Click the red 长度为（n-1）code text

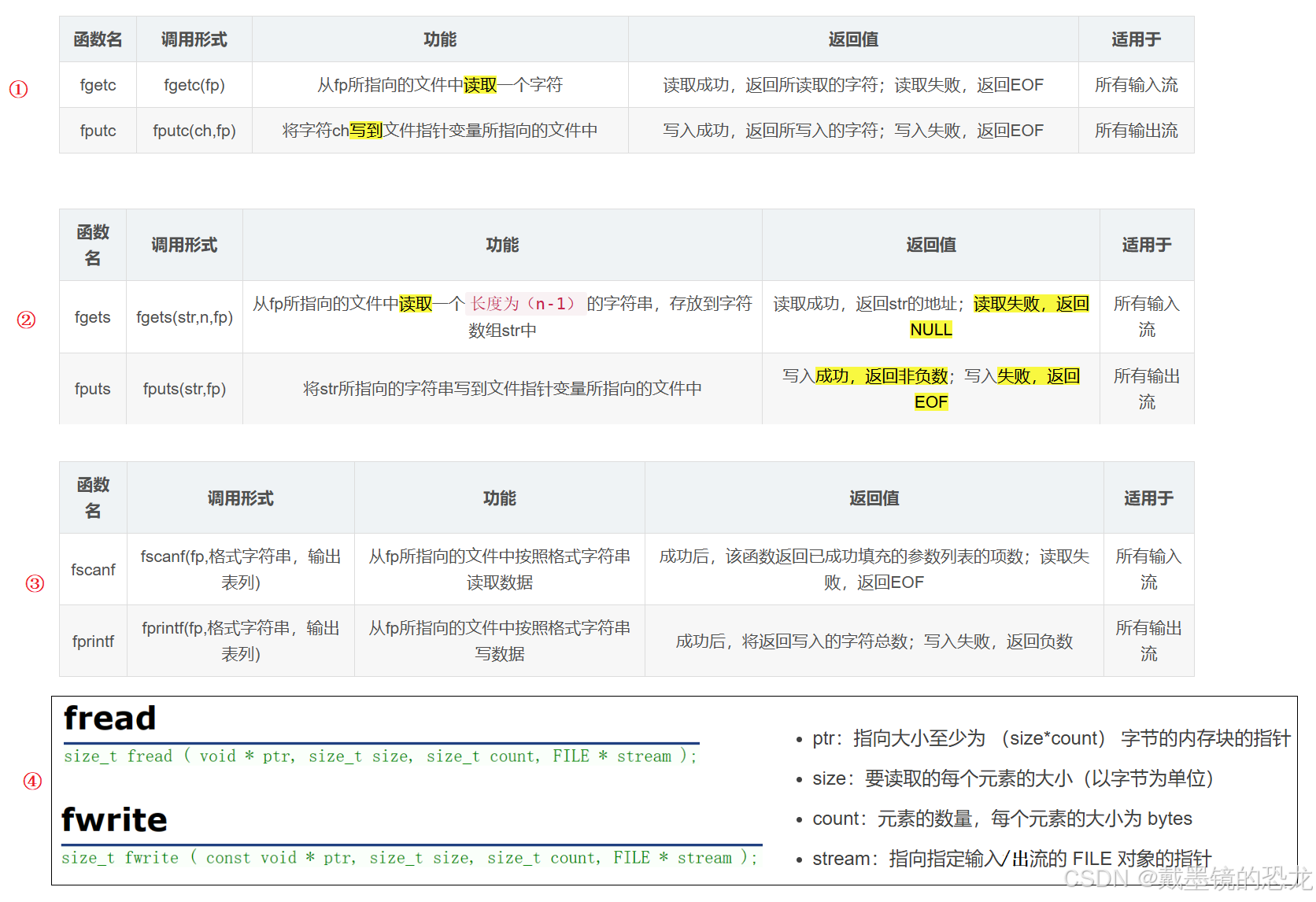[524, 304]
